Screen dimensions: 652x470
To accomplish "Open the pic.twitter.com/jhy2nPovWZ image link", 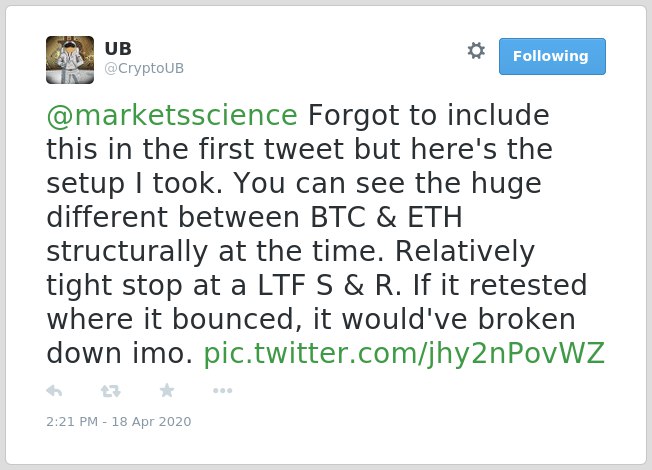I will 404,354.
